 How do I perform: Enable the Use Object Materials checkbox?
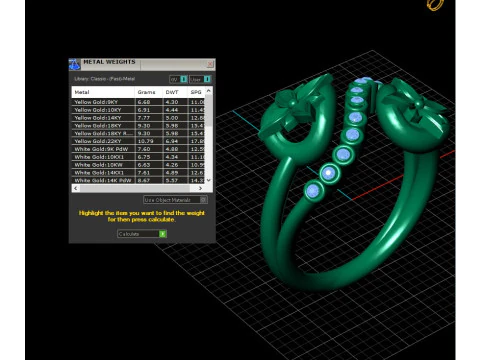pyautogui.click(x=203, y=200)
